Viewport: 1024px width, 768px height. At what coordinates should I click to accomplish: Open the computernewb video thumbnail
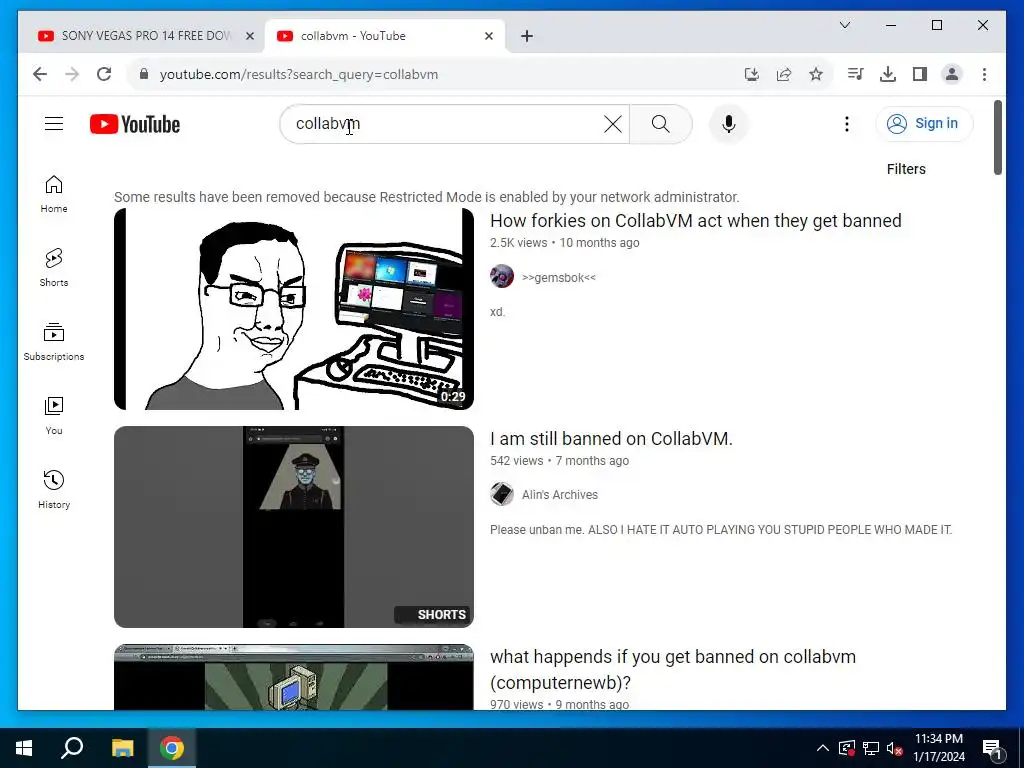294,677
